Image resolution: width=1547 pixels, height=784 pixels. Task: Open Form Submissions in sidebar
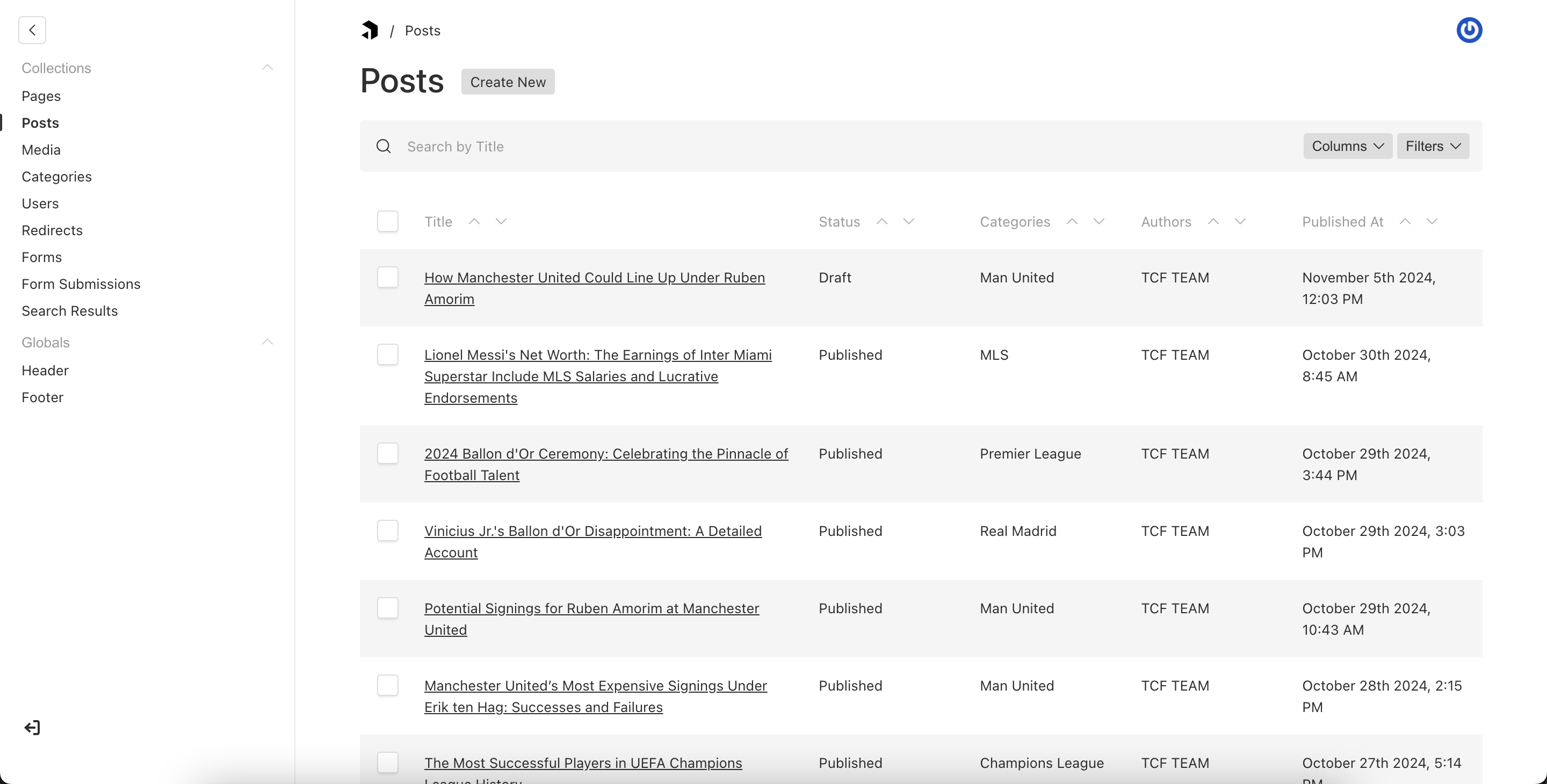81,284
